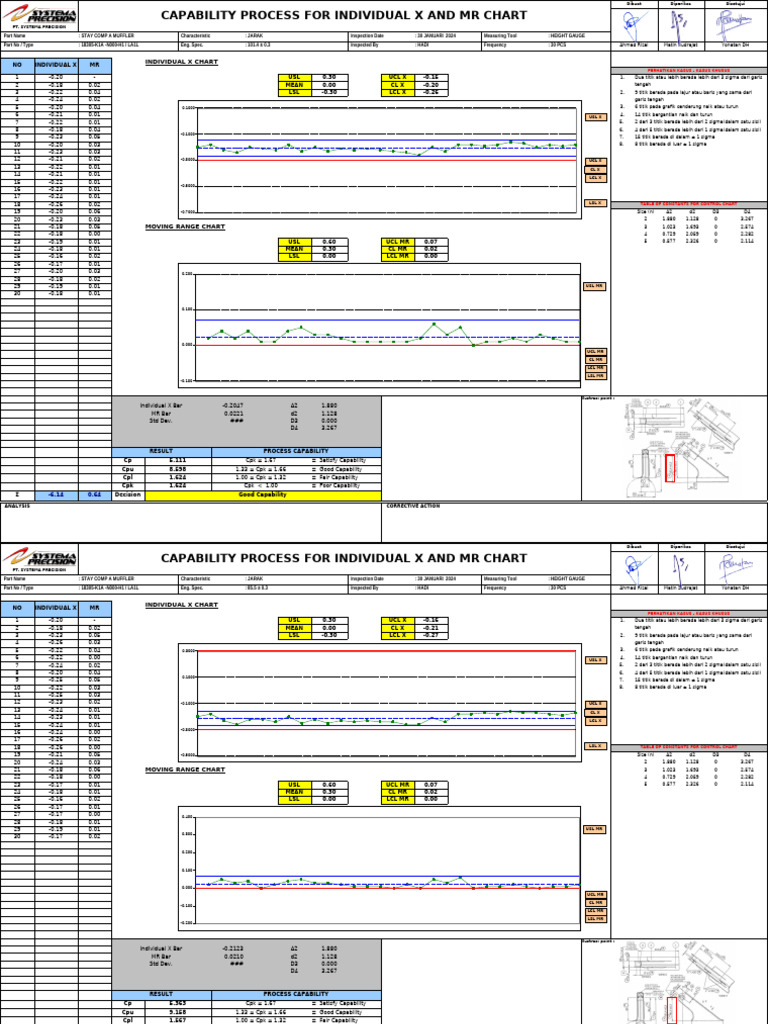Click the red constants table heading on the second sheet
Viewport: 768px width, 1024px height.
point(689,747)
